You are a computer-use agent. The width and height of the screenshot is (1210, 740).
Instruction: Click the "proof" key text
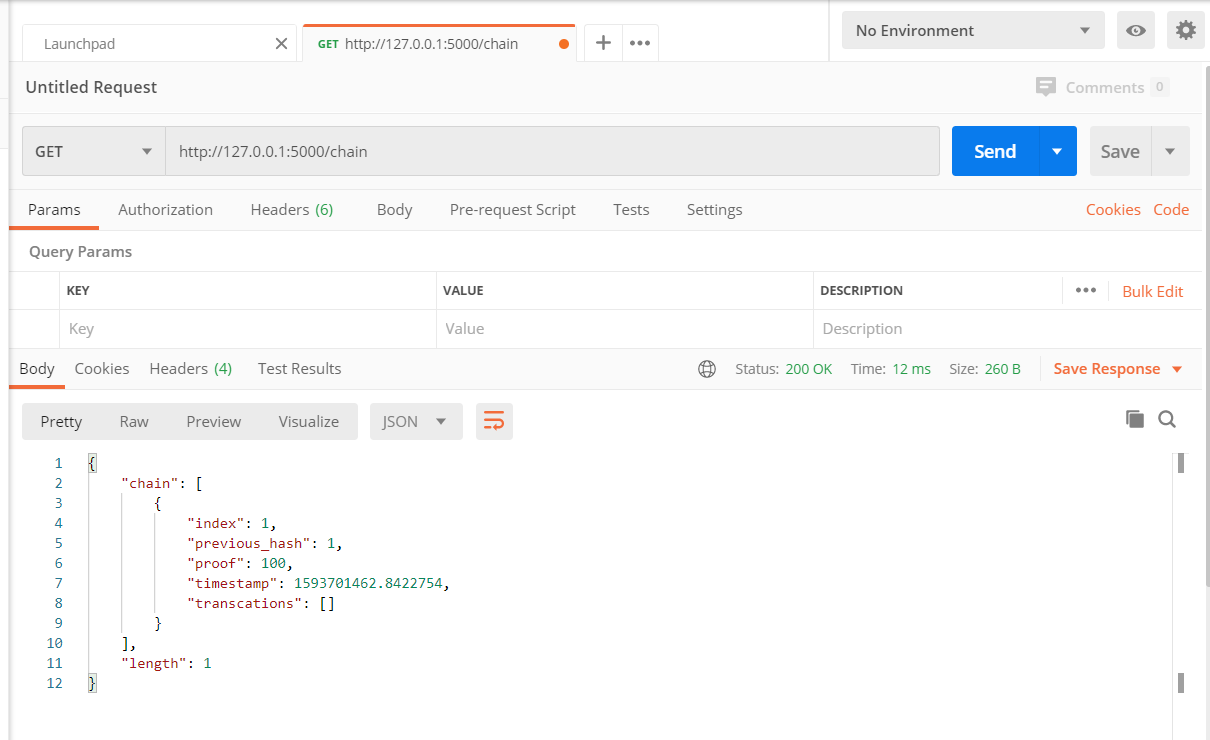point(215,563)
